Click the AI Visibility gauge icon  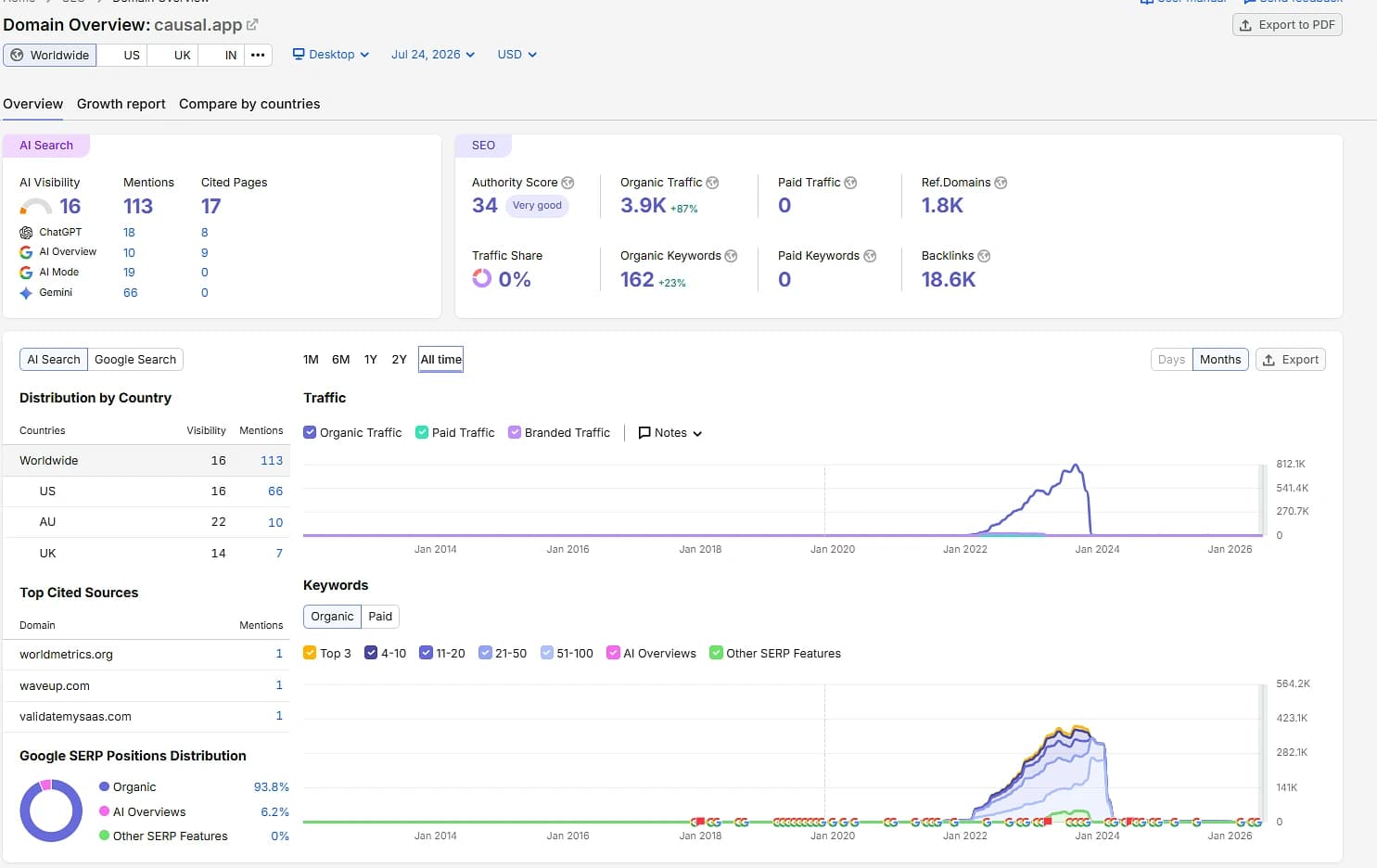[35, 207]
